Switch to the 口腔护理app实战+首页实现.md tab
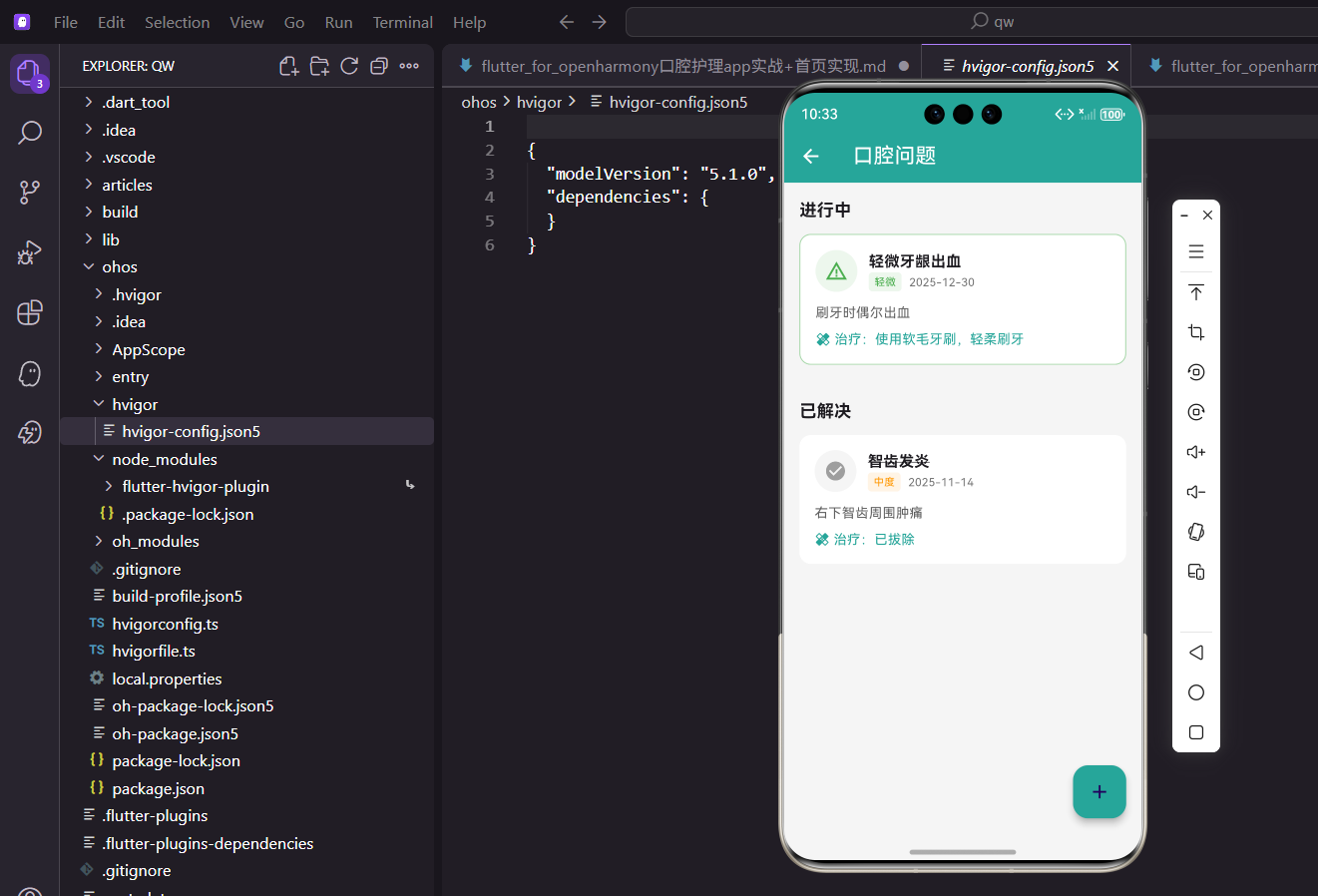1318x896 pixels. tap(682, 66)
